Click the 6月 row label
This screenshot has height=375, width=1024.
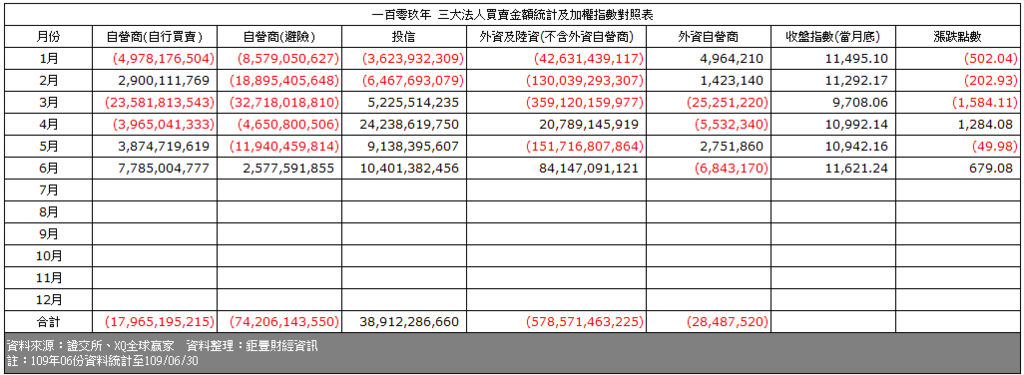click(48, 169)
